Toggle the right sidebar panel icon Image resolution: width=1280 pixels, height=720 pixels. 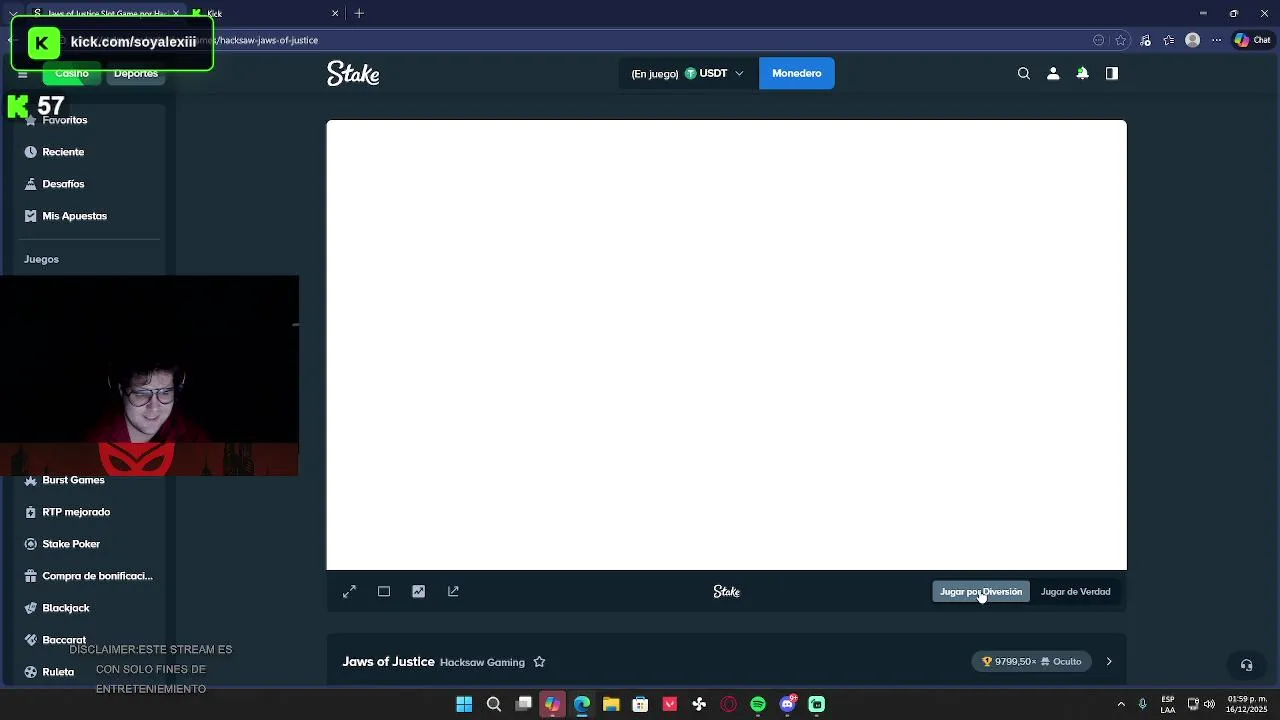(1111, 73)
